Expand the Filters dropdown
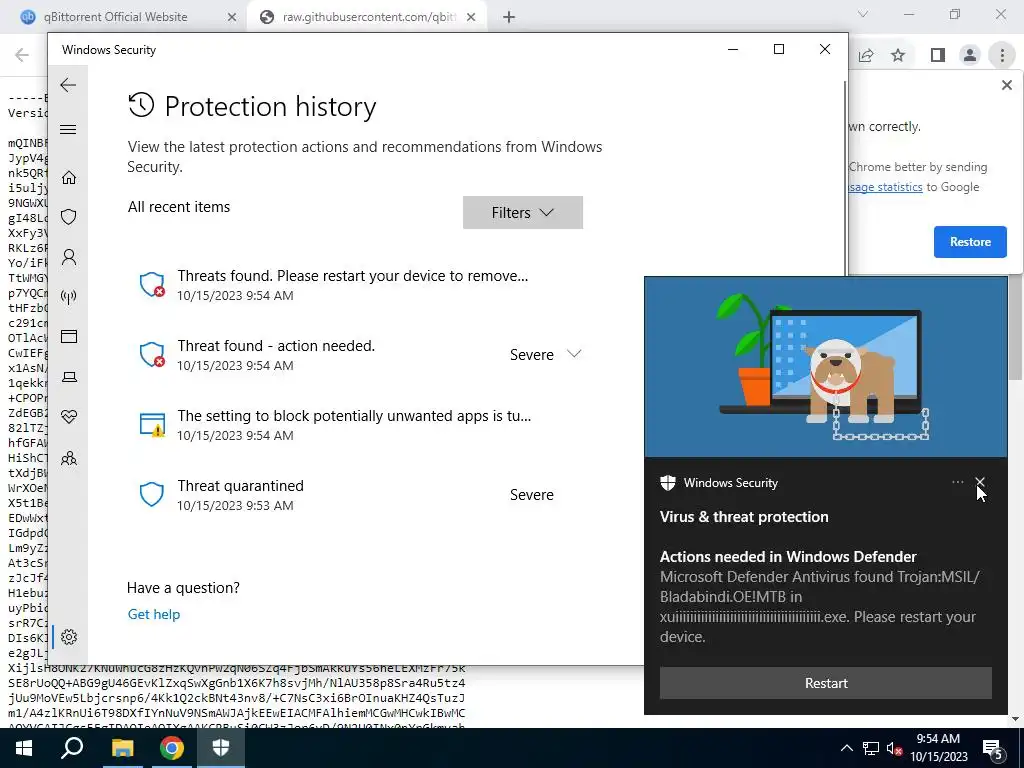Screen dimensions: 1024x768 click(522, 212)
